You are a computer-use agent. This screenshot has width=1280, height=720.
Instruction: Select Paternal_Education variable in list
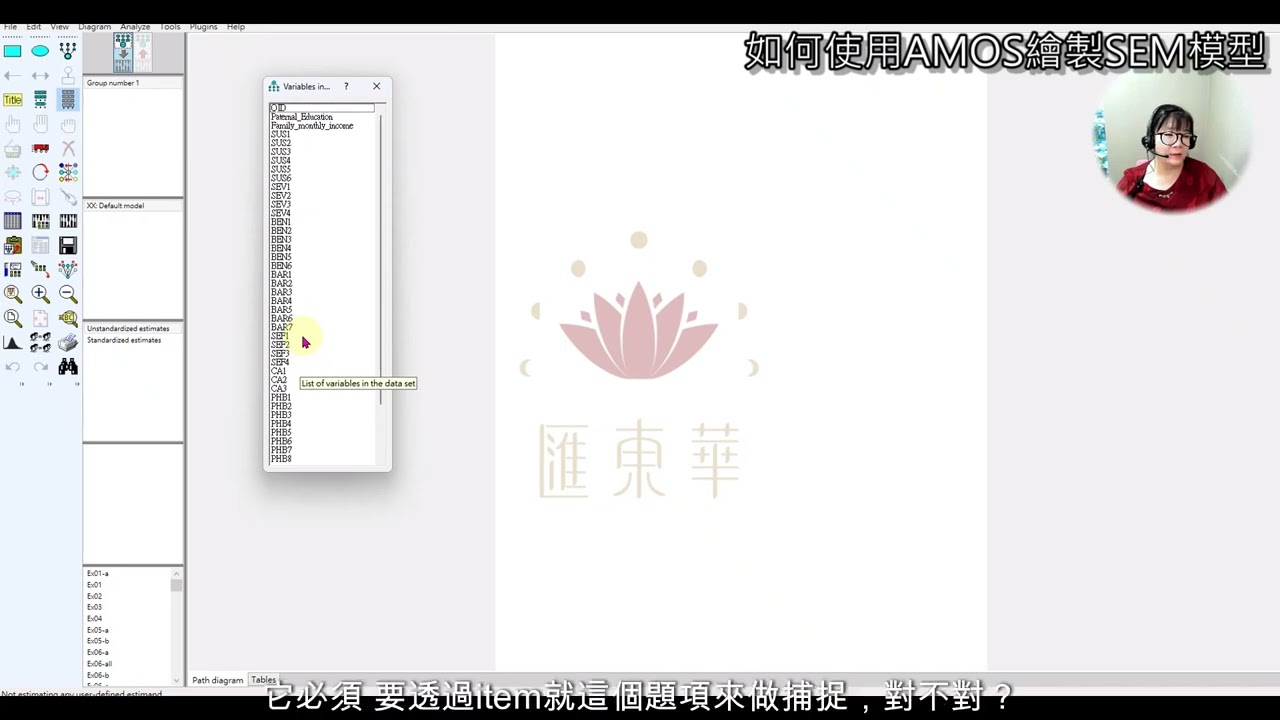point(302,117)
